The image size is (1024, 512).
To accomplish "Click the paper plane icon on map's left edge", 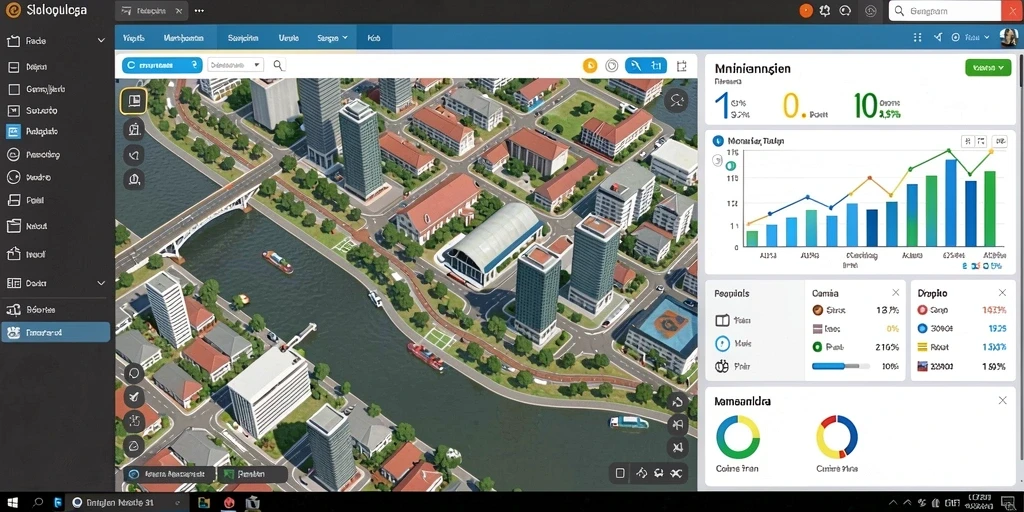I will click(134, 396).
